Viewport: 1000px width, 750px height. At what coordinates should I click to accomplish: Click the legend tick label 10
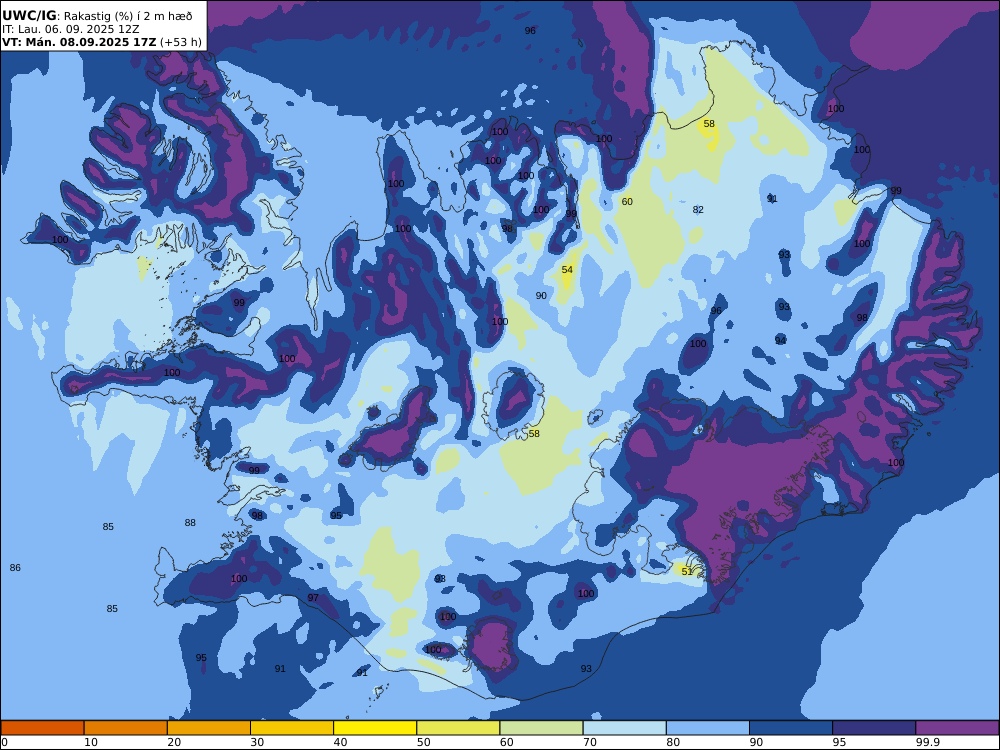(x=91, y=742)
